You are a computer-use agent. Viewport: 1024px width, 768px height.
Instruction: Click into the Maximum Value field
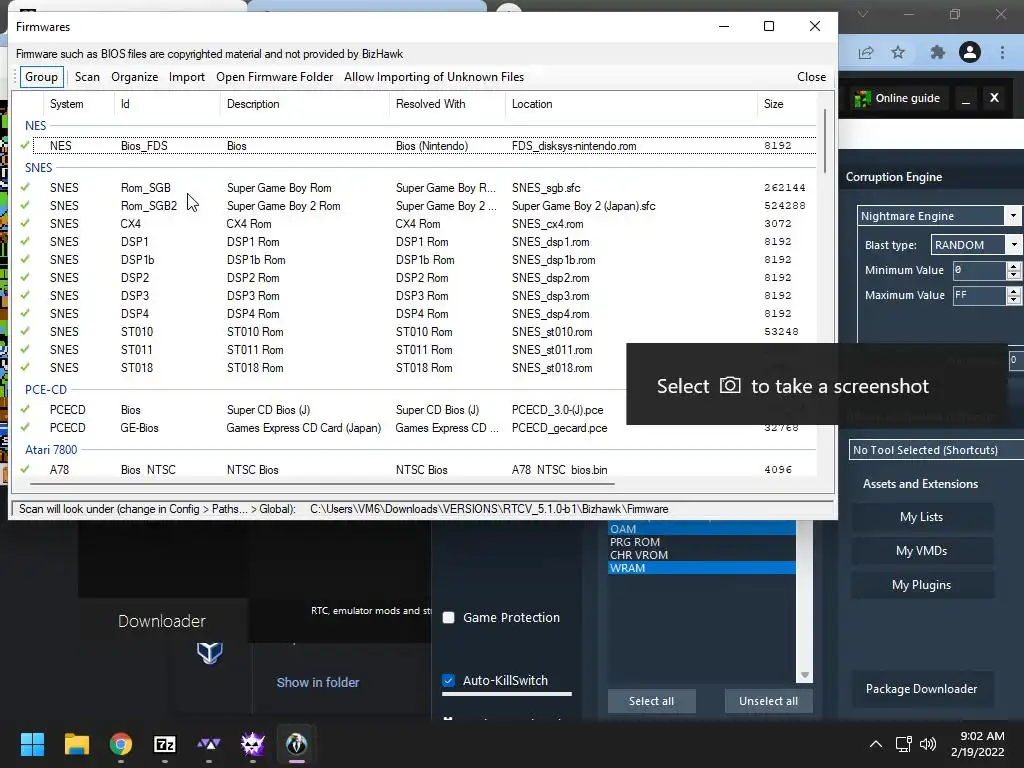click(978, 295)
